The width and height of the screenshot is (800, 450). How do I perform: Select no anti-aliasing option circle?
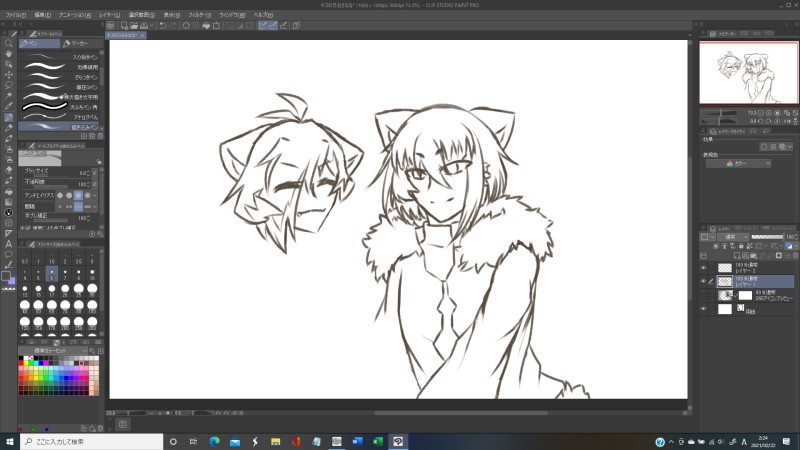[60, 195]
